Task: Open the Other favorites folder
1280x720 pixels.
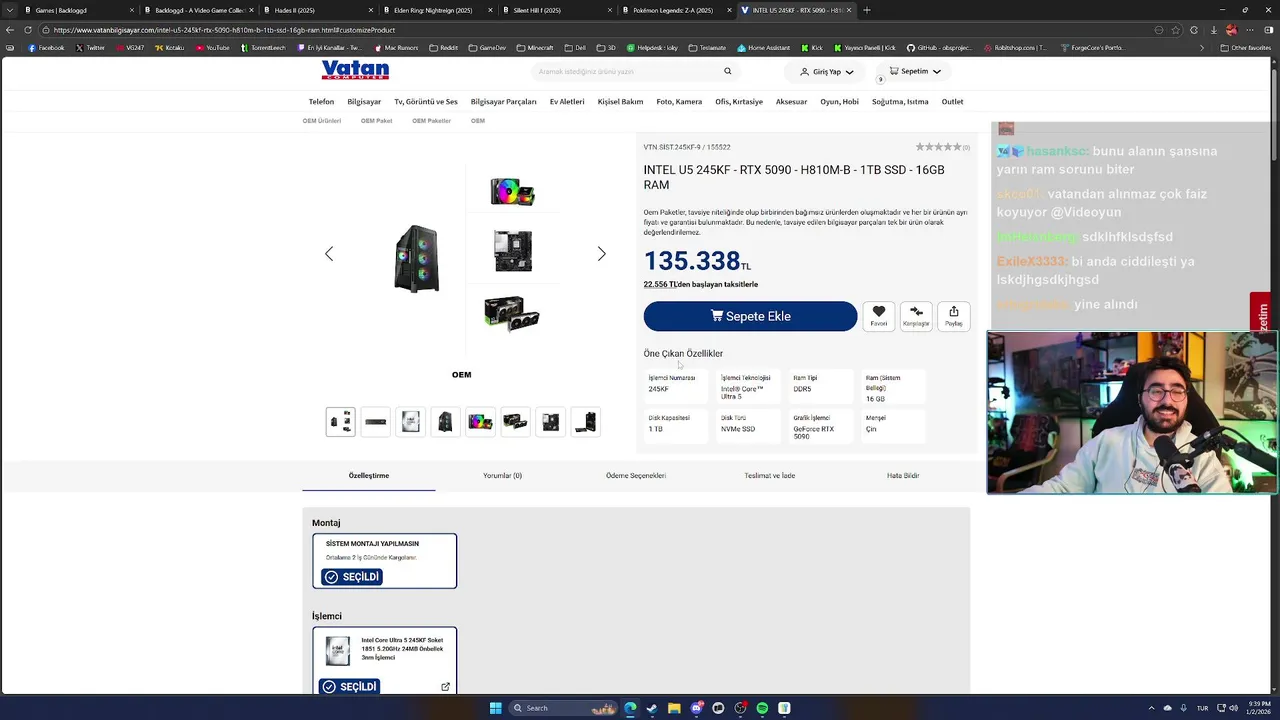Action: [x=1246, y=47]
